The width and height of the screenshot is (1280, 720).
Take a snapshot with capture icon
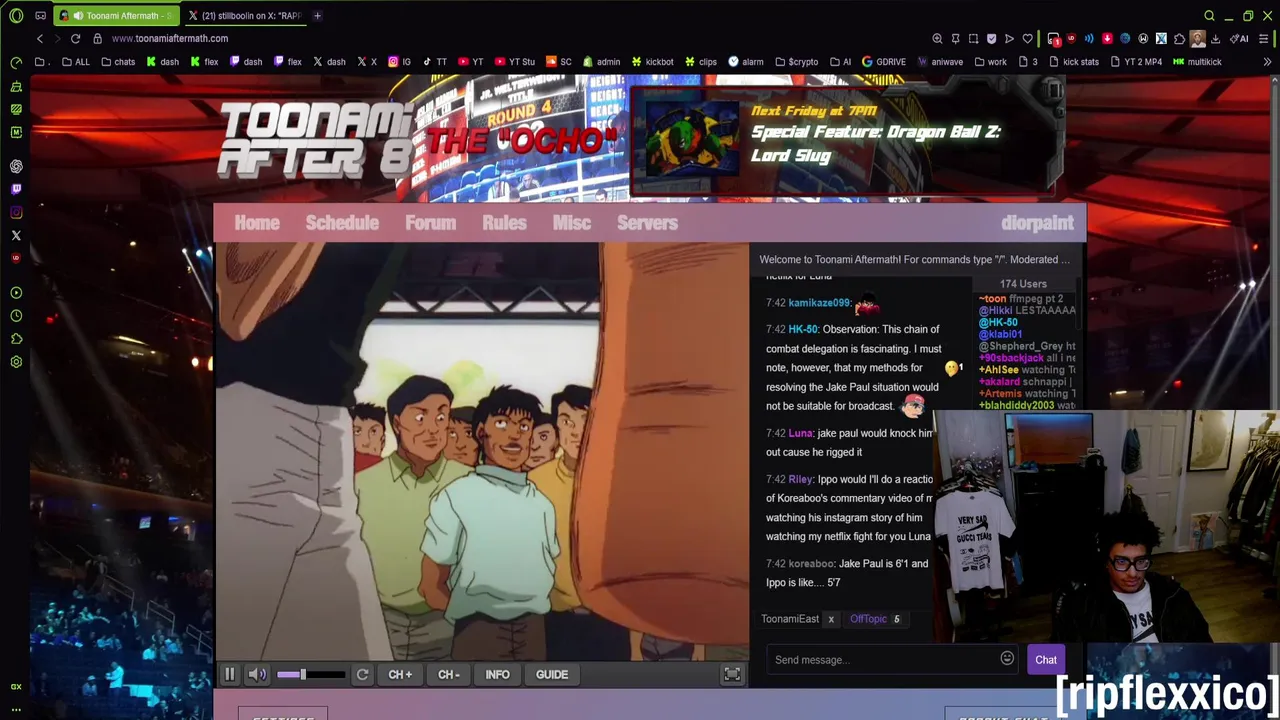(x=973, y=39)
